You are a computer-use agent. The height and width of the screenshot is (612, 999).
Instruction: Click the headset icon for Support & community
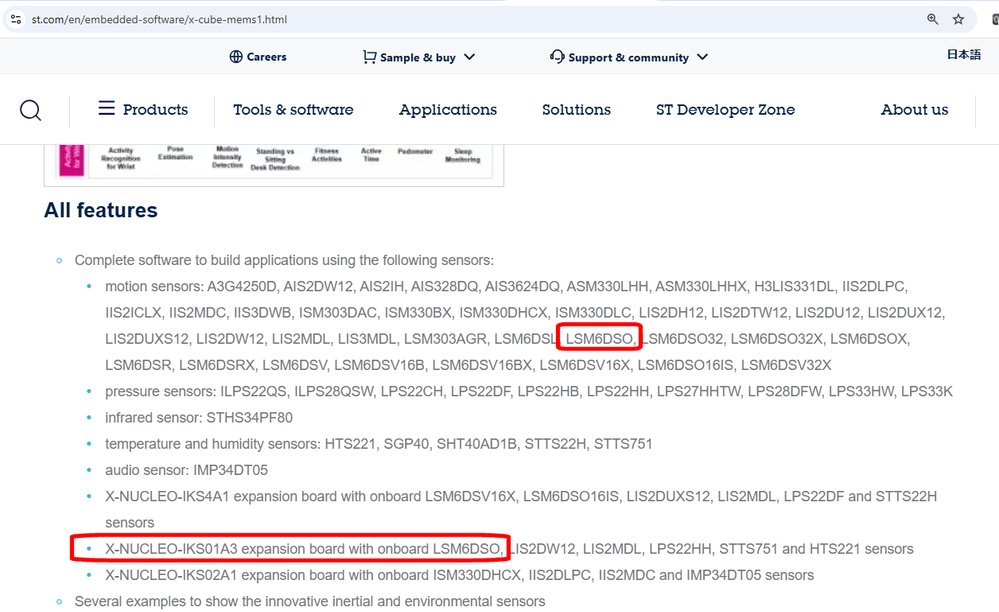tap(557, 57)
